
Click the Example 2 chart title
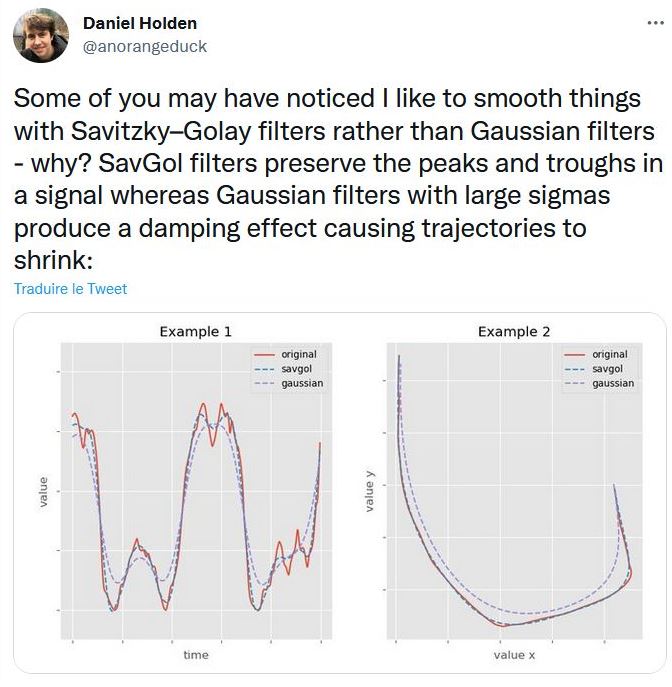(x=514, y=332)
